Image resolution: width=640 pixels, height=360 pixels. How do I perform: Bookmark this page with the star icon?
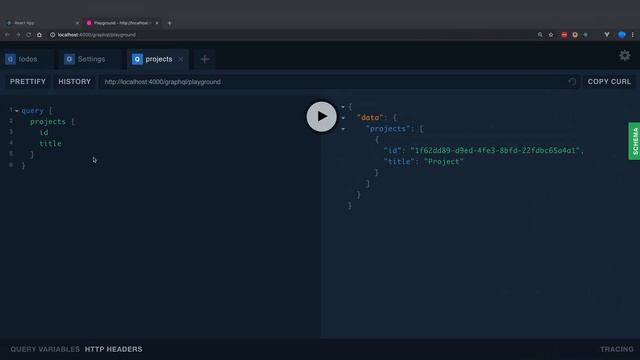(x=551, y=35)
